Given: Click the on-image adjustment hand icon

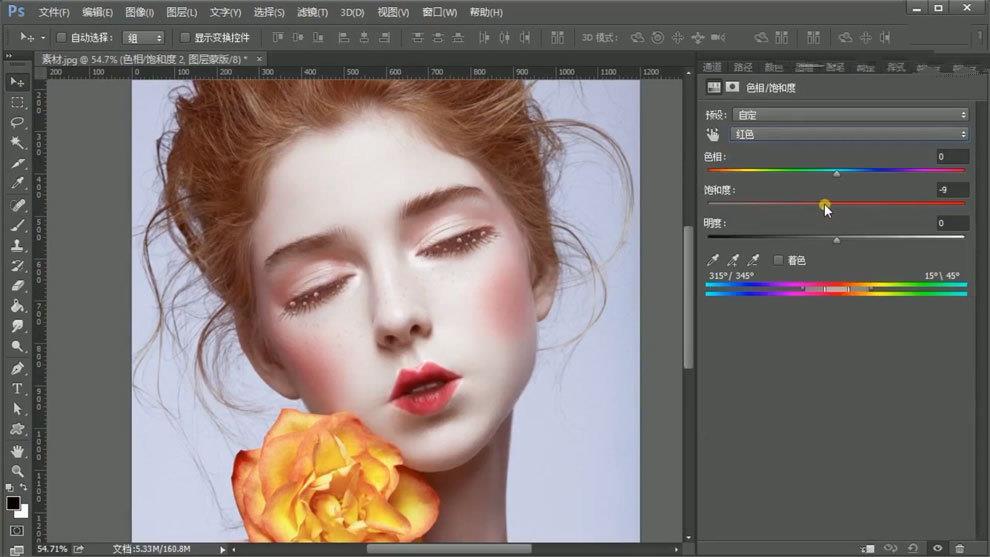Looking at the screenshot, I should (x=713, y=134).
